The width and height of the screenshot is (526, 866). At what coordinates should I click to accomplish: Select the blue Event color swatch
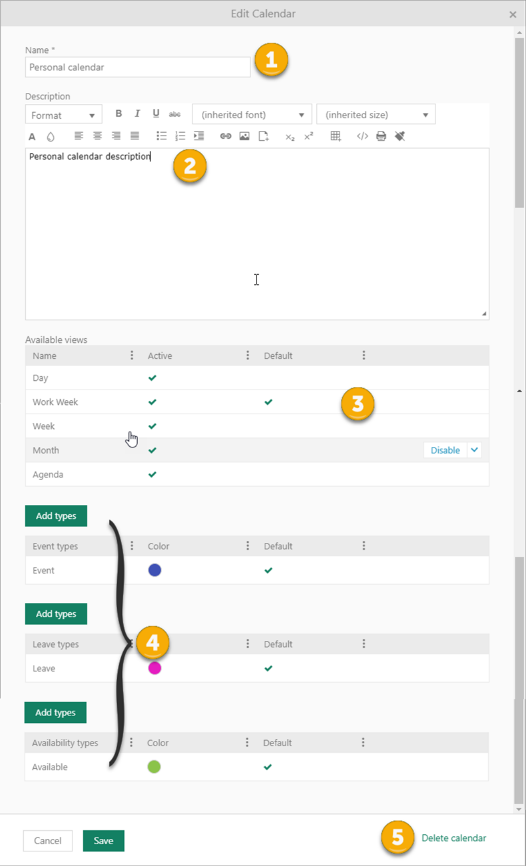coord(155,570)
